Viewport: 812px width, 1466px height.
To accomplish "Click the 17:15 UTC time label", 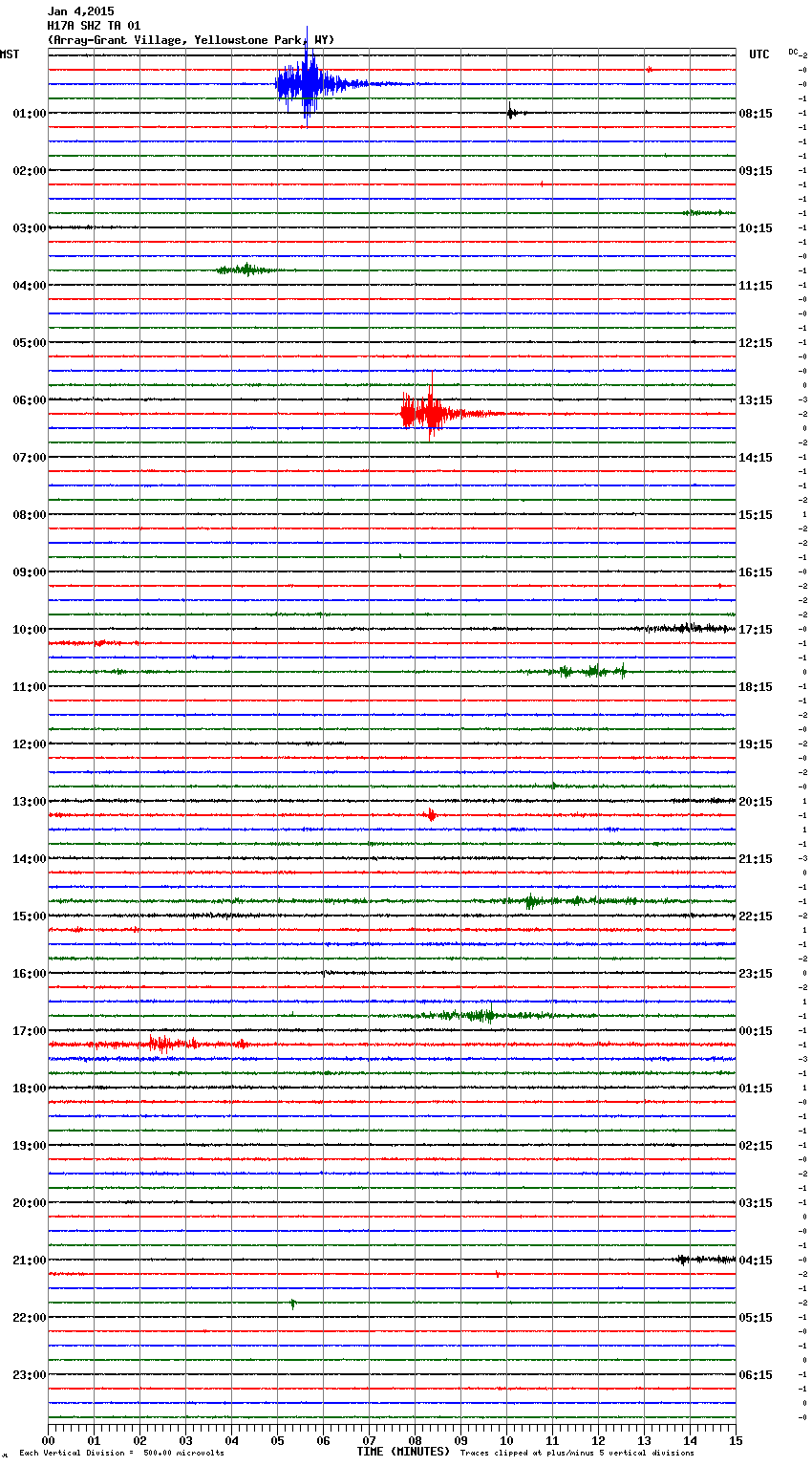I will click(x=756, y=630).
